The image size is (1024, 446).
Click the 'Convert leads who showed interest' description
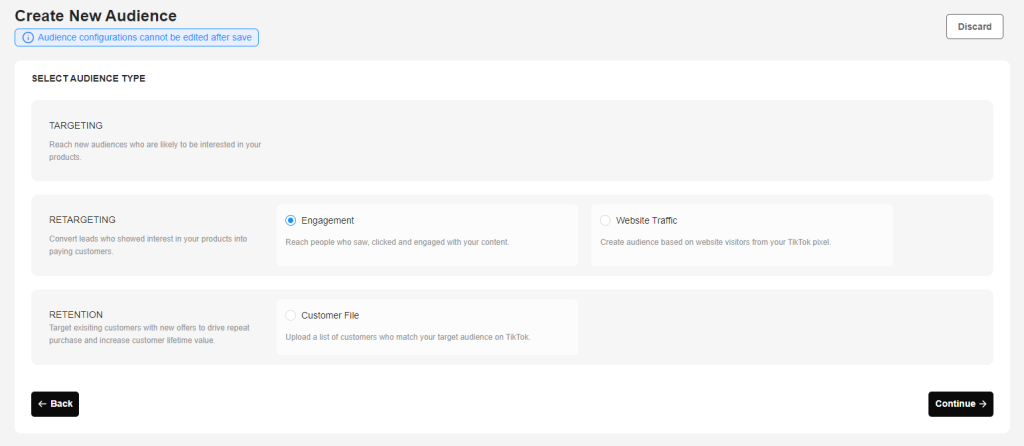point(148,245)
